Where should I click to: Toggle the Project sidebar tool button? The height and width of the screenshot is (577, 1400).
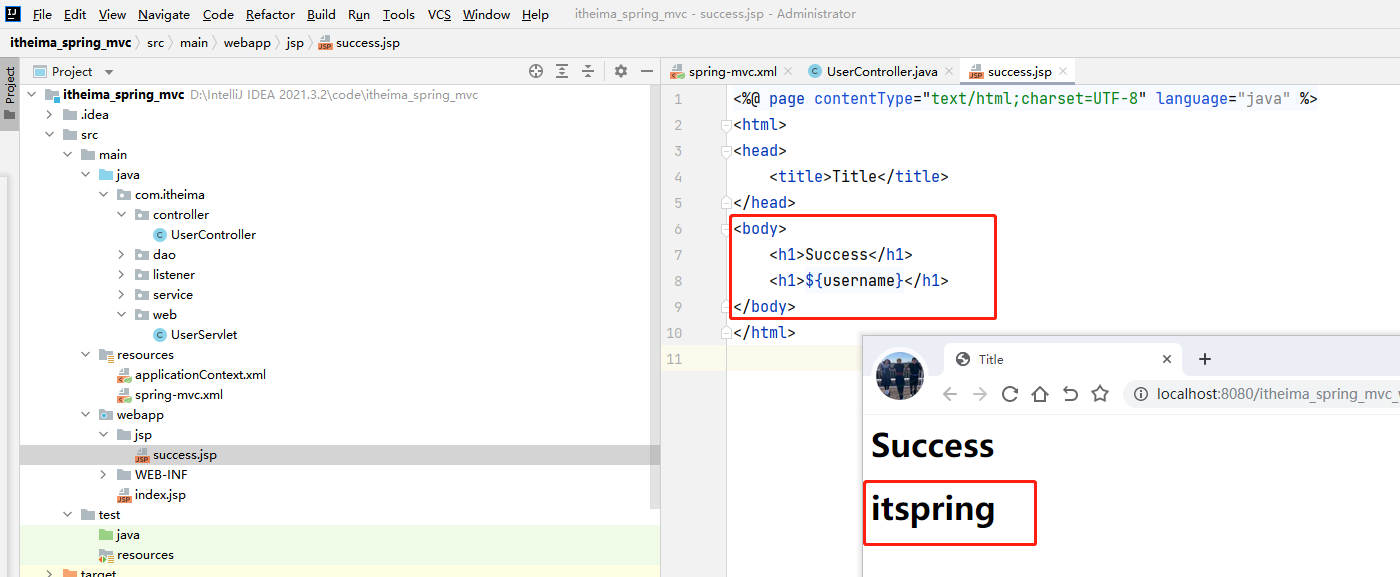click(x=10, y=92)
